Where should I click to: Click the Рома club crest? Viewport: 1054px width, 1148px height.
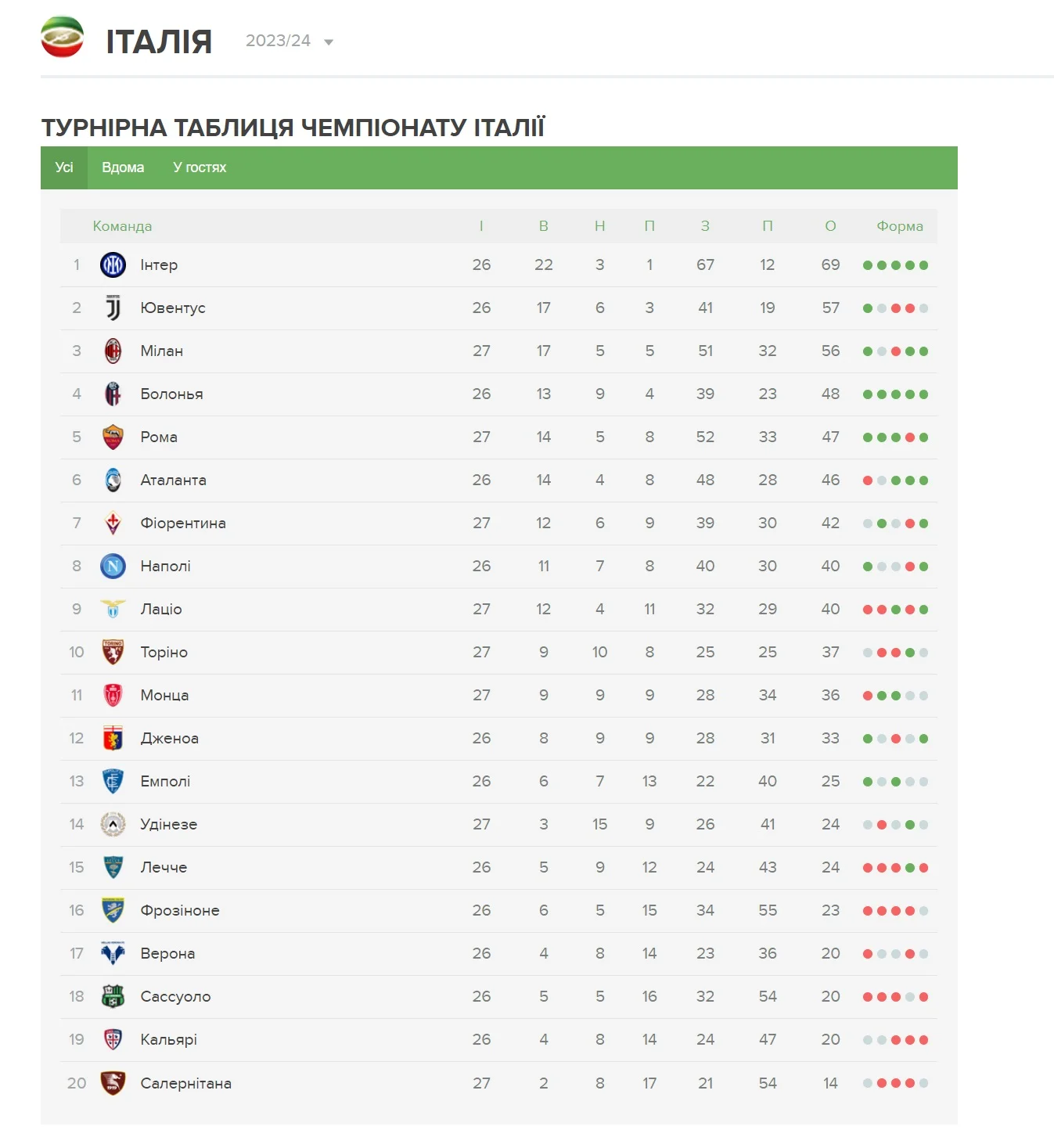click(113, 437)
